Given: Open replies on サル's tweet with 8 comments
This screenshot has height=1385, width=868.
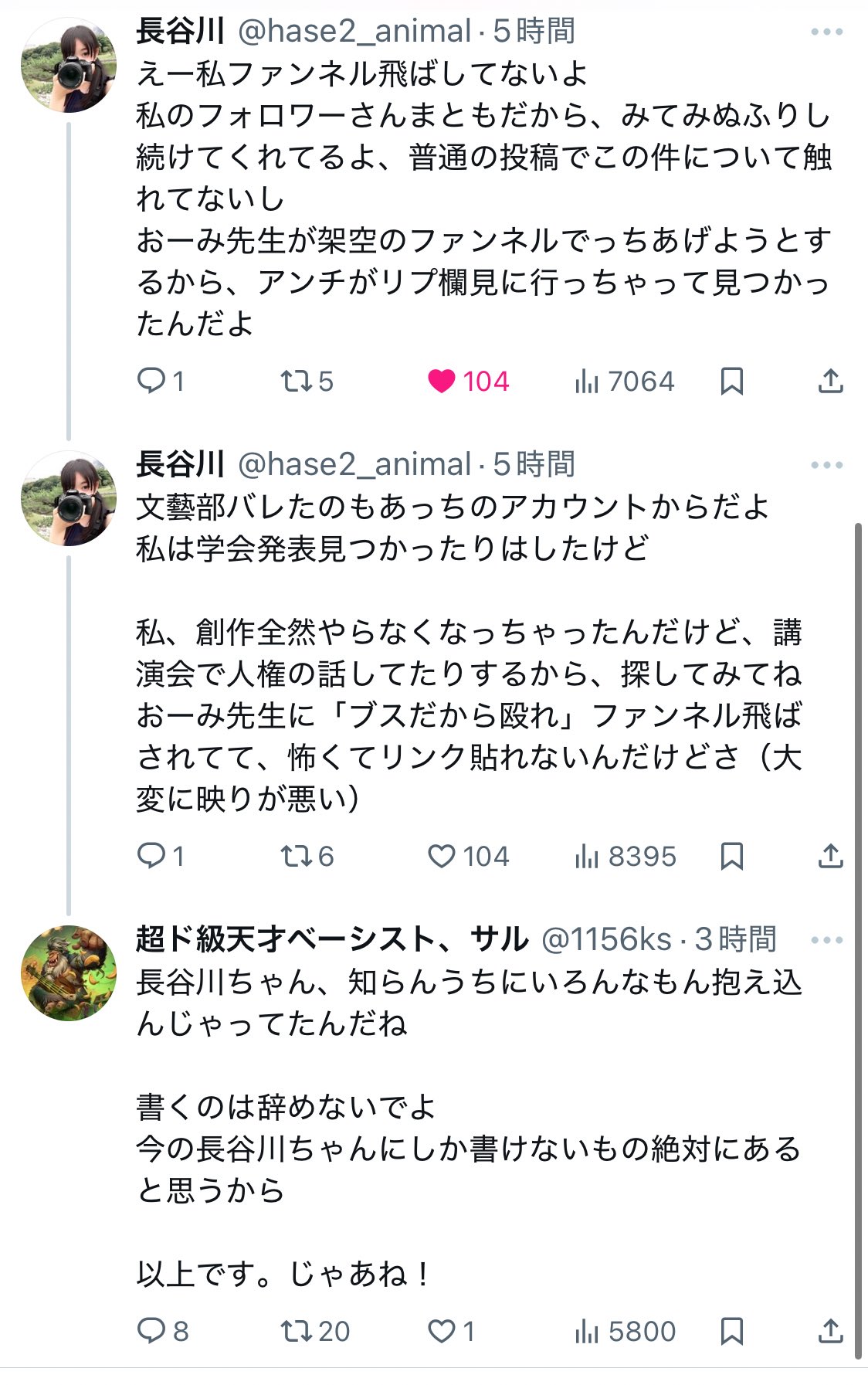Looking at the screenshot, I should (x=151, y=1331).
